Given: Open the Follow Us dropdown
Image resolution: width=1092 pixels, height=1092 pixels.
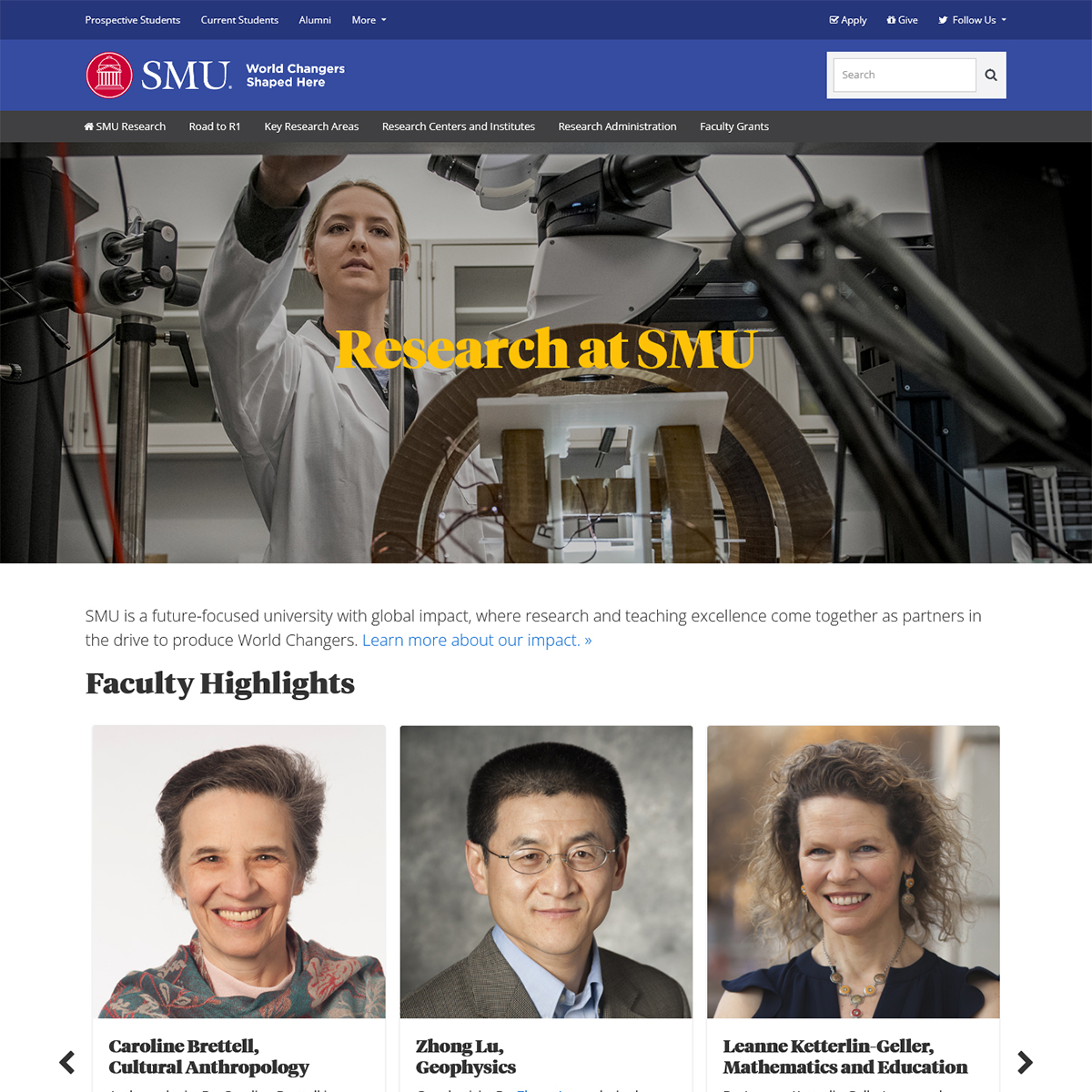Looking at the screenshot, I should 973,20.
